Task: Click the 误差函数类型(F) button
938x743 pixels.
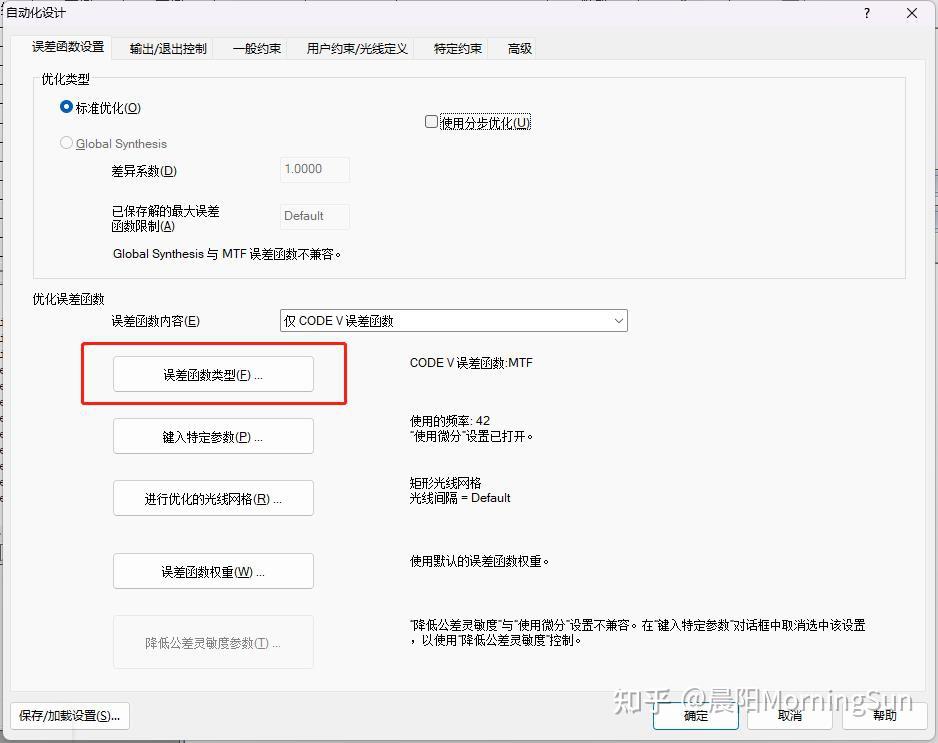Action: coord(212,373)
